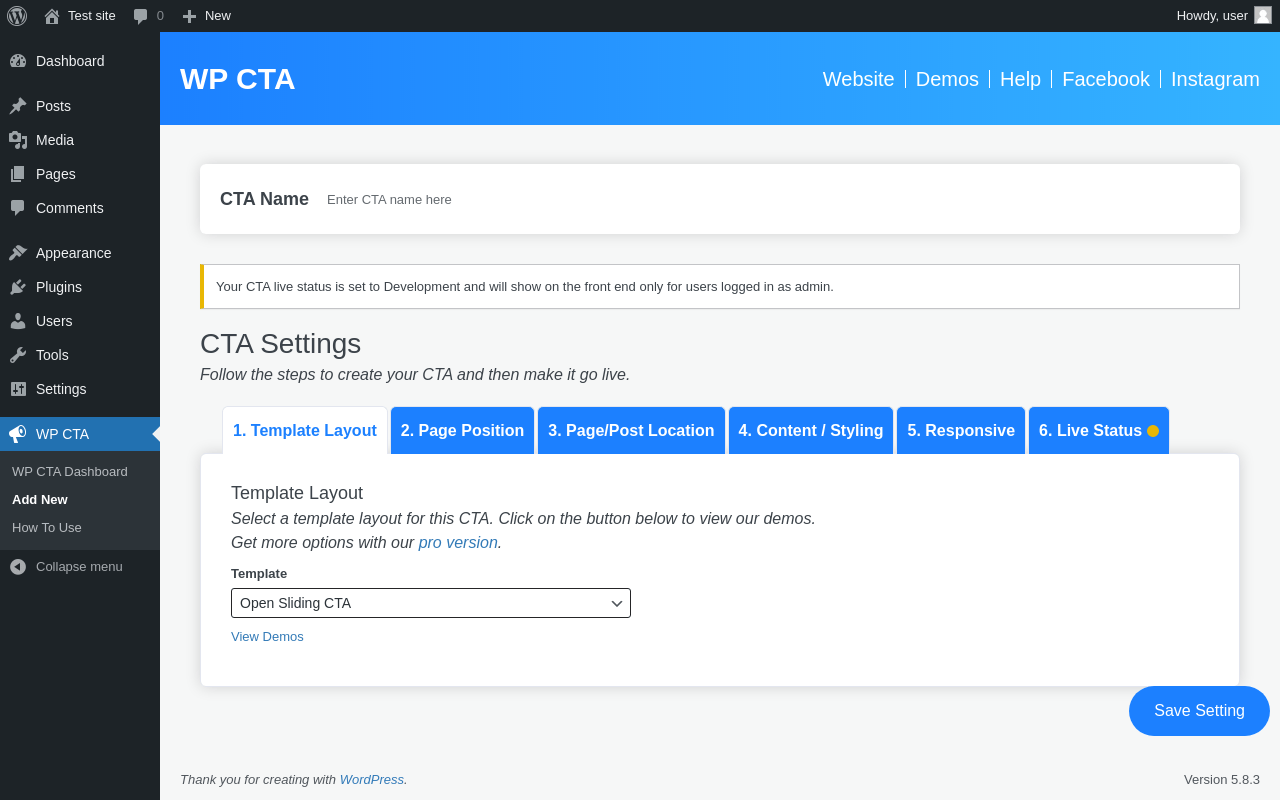Switch to the 1. Template Layout tab

pos(305,431)
